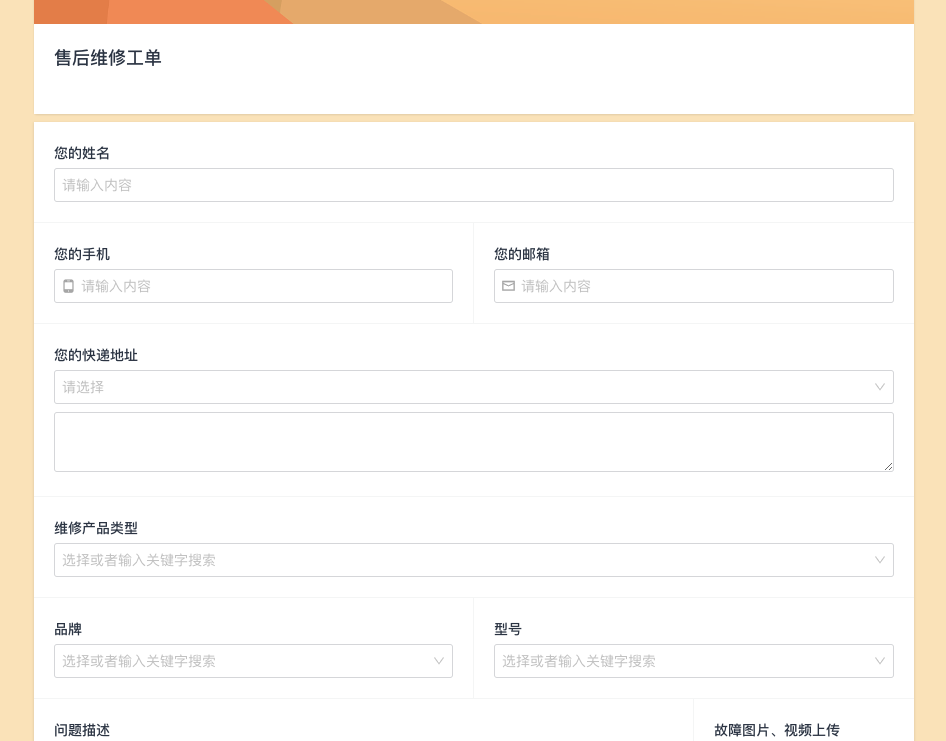The height and width of the screenshot is (741, 946).
Task: Expand the 型号 combo box
Action: (694, 661)
